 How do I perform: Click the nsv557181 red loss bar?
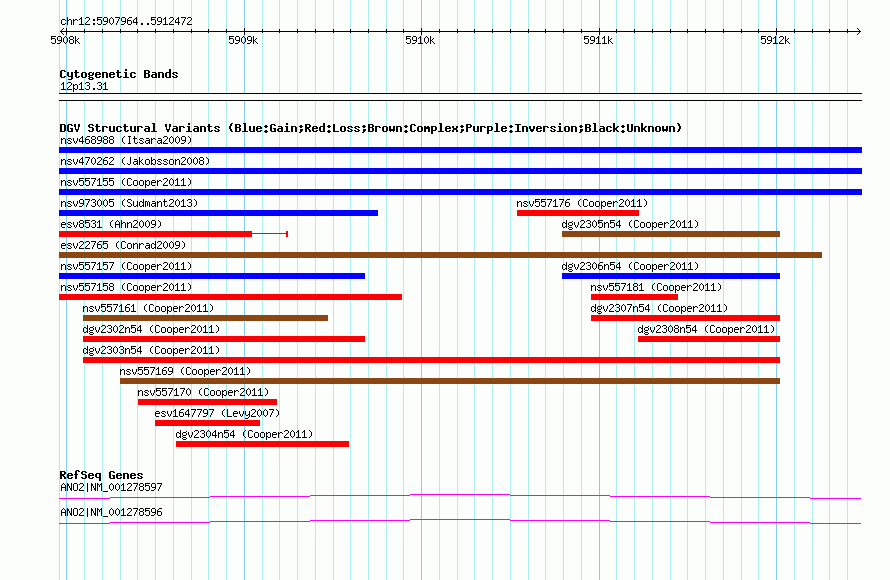[x=635, y=297]
